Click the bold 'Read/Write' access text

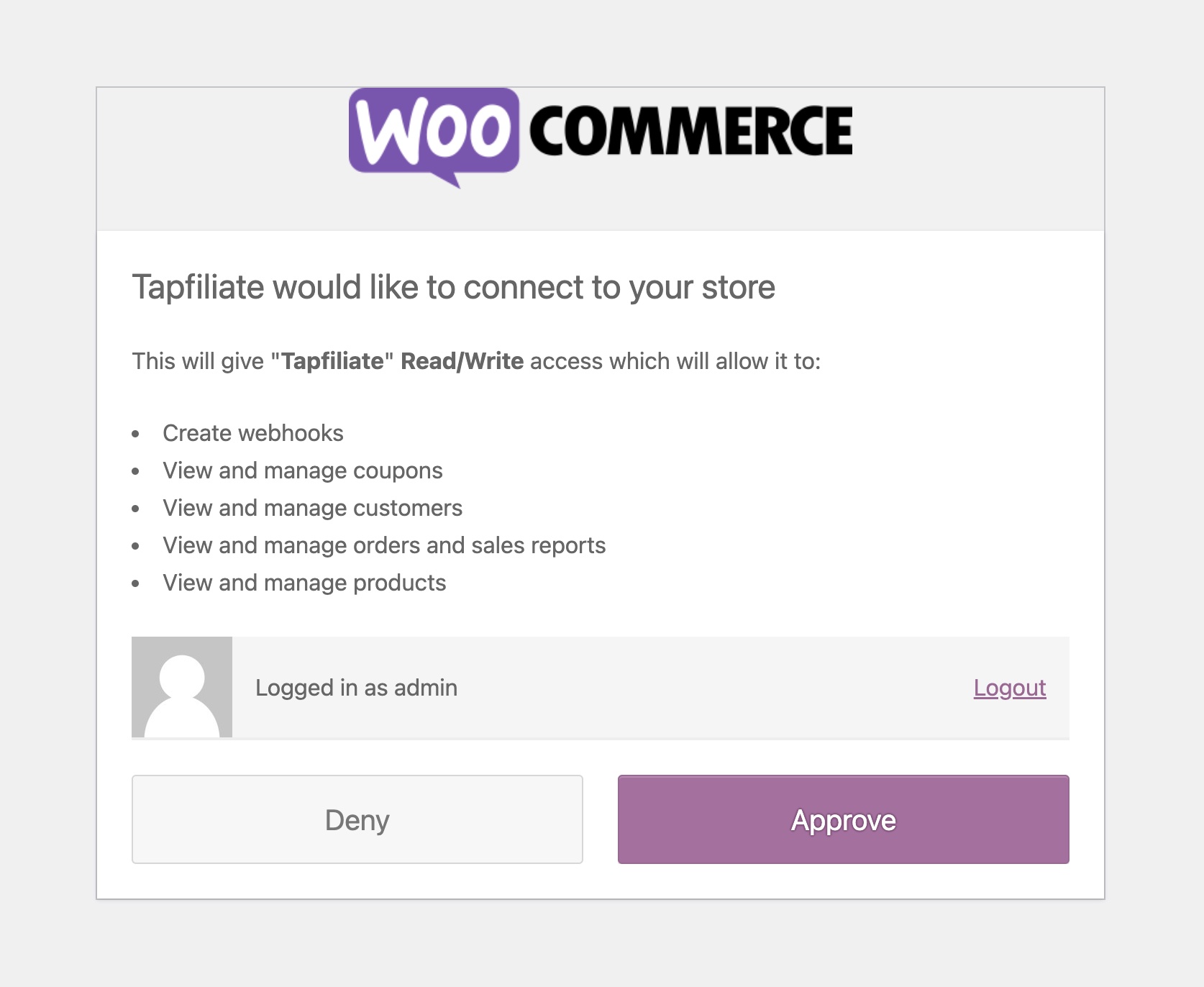462,361
